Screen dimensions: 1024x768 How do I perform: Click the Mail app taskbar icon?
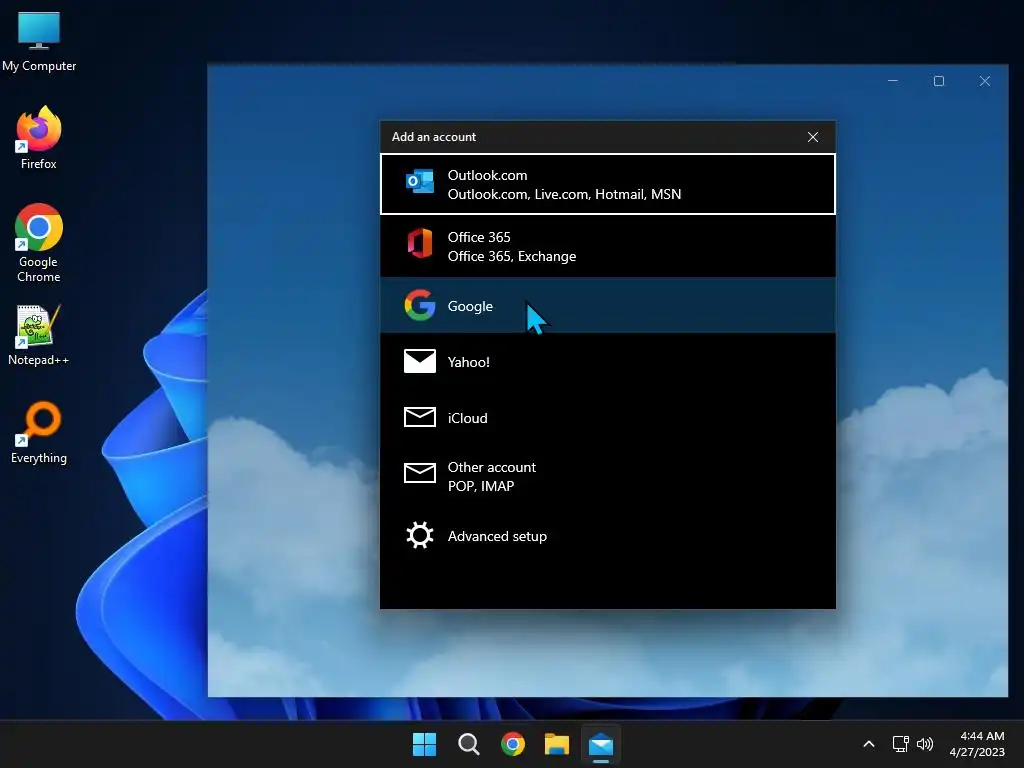click(601, 744)
